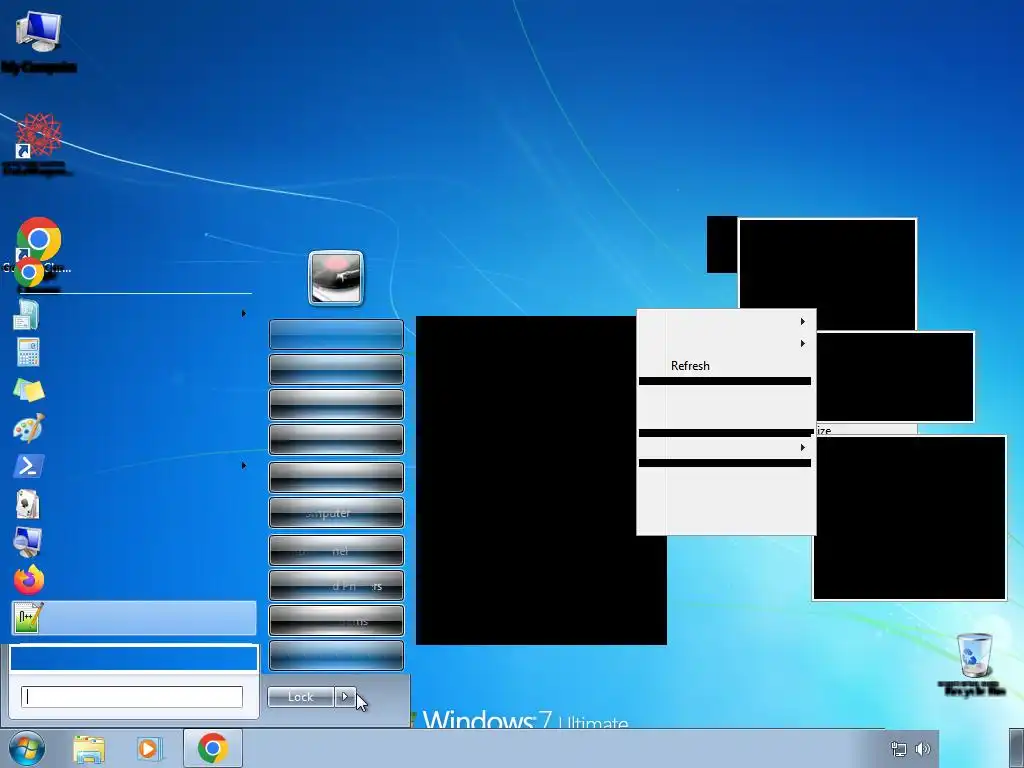Expand the jump list arrow beside documents icon
1024x768 pixels.
coord(244,313)
